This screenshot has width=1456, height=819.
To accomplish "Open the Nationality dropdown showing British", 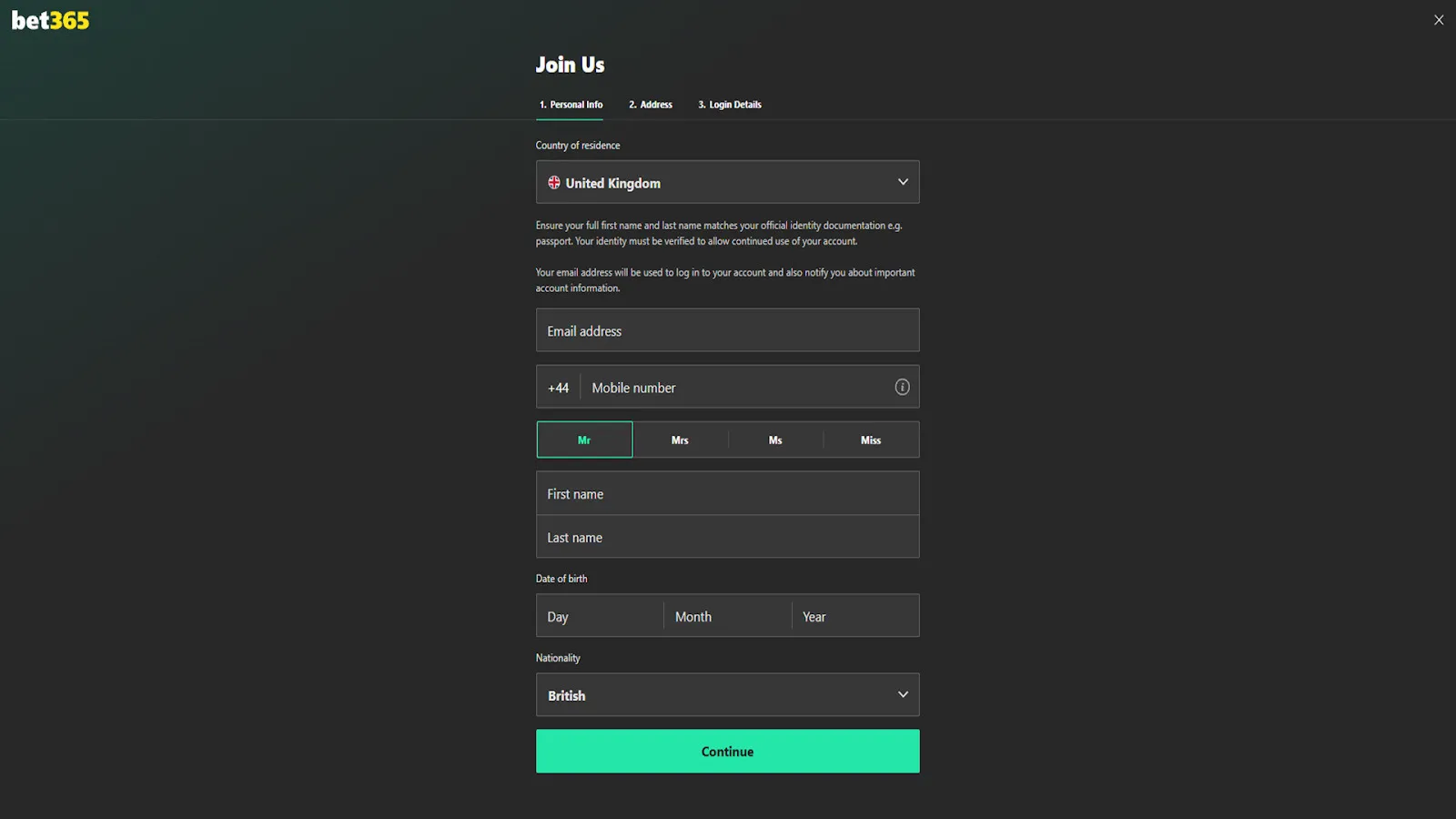I will (x=727, y=694).
